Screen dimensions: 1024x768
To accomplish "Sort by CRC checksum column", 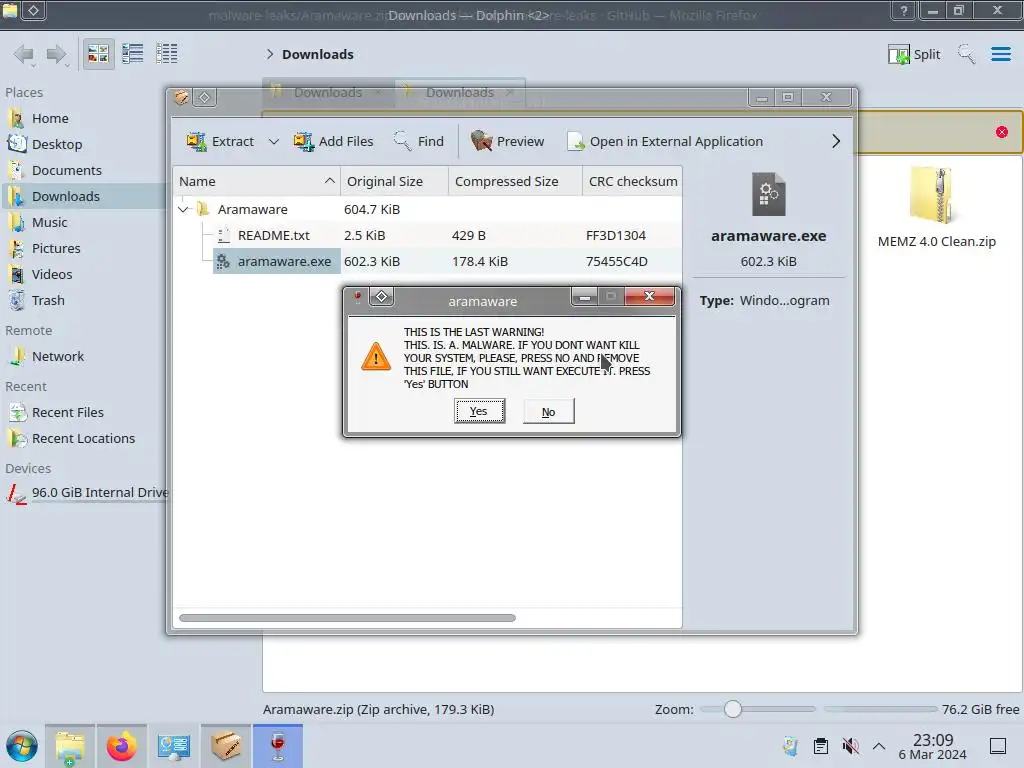I will (x=632, y=182).
